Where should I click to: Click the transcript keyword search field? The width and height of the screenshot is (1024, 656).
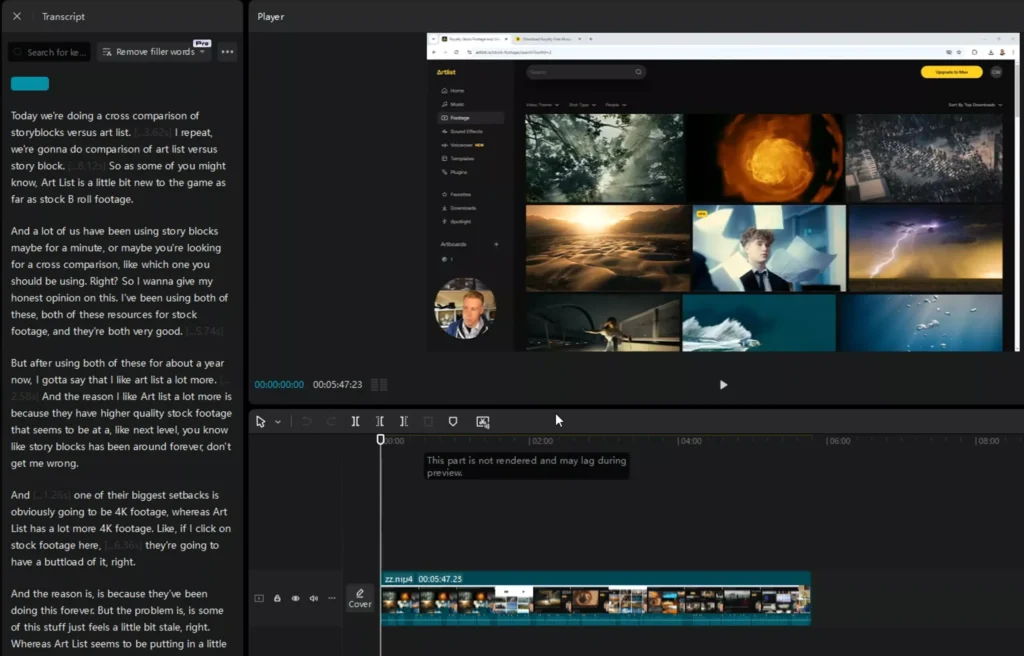pos(48,51)
